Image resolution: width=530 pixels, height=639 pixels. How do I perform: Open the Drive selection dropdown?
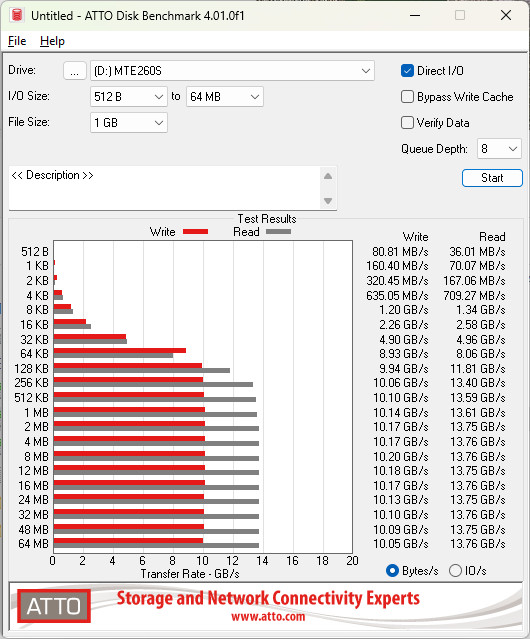coord(232,71)
